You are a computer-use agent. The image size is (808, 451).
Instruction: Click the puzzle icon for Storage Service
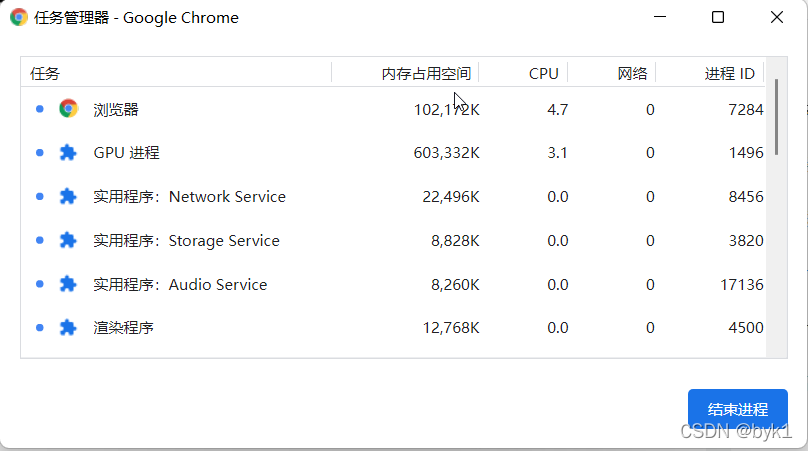click(x=68, y=241)
